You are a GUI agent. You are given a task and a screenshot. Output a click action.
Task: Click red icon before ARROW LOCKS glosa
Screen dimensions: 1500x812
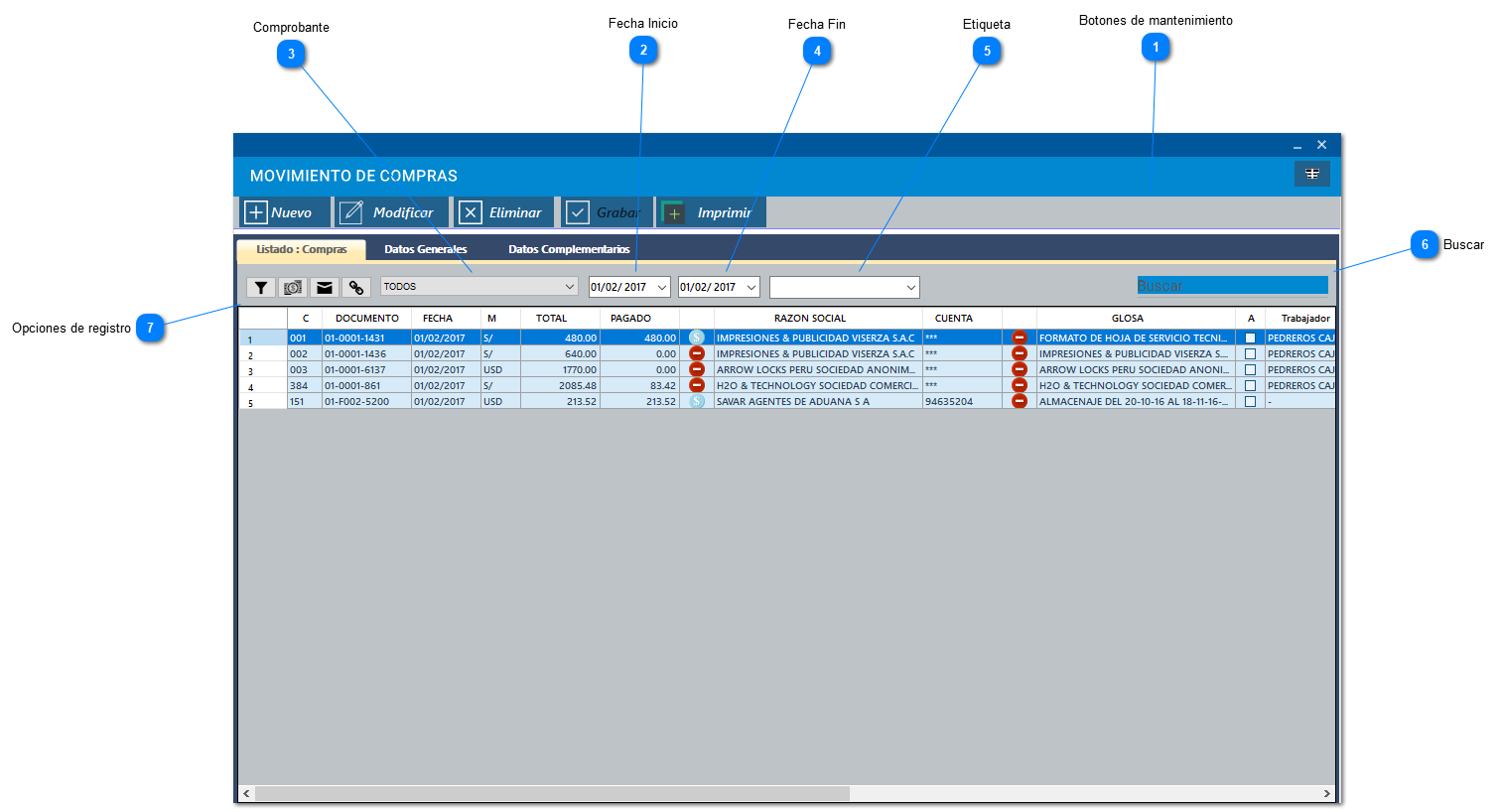1020,369
